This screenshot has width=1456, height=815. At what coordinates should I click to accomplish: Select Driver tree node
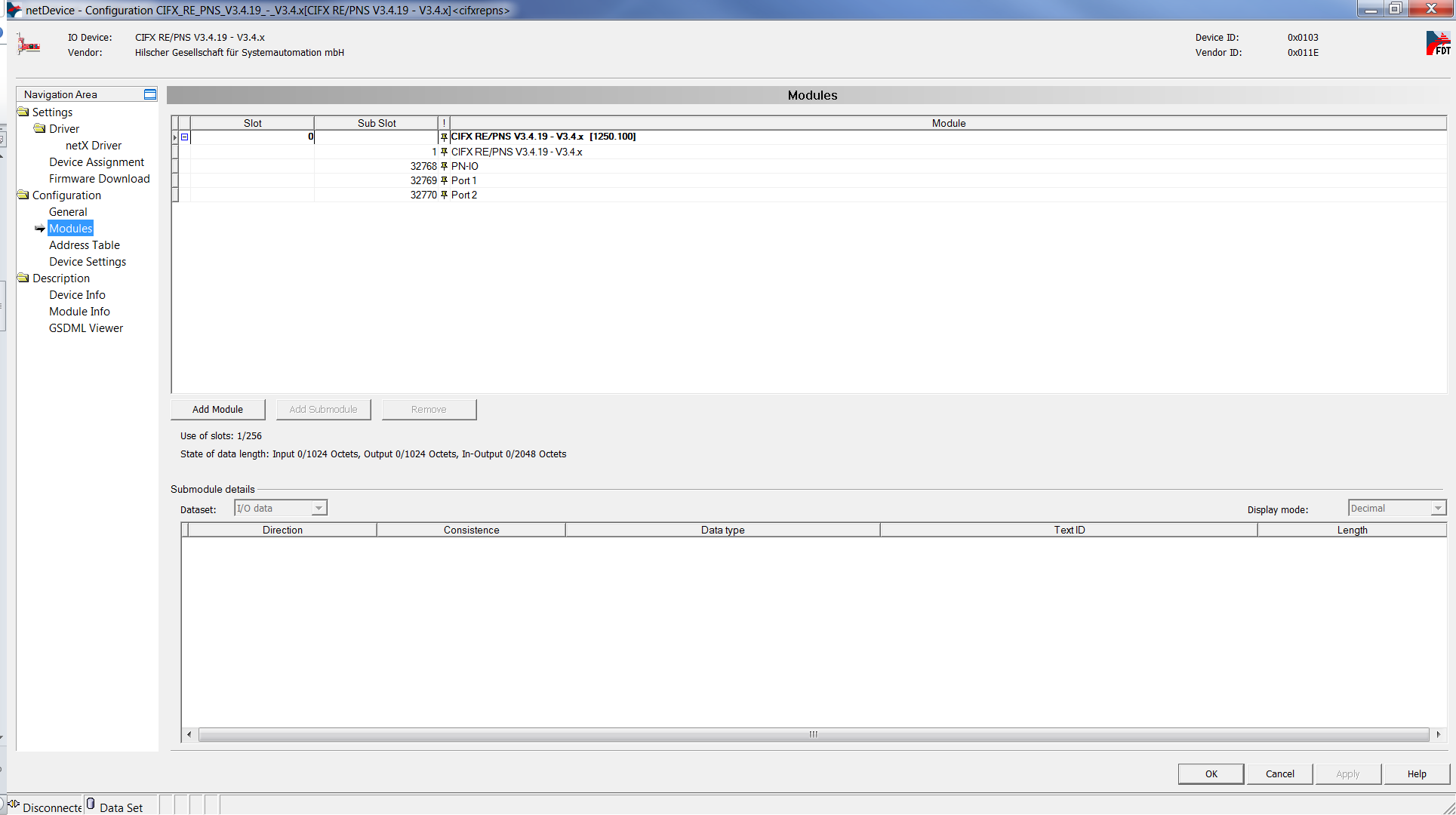[x=64, y=128]
